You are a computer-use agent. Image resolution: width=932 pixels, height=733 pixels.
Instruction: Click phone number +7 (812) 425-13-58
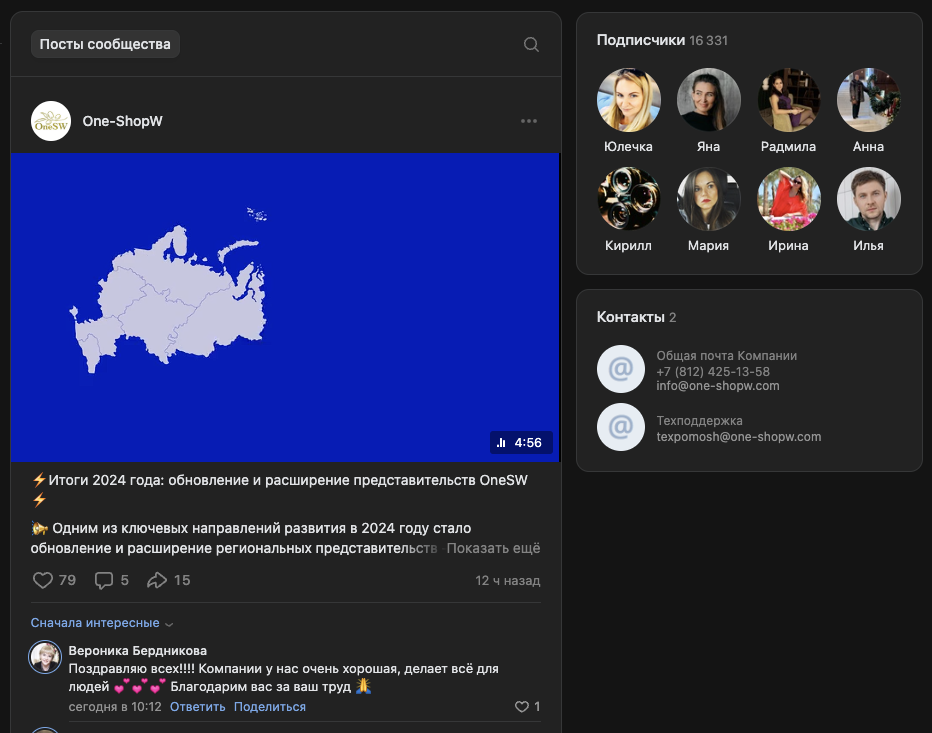pos(713,372)
